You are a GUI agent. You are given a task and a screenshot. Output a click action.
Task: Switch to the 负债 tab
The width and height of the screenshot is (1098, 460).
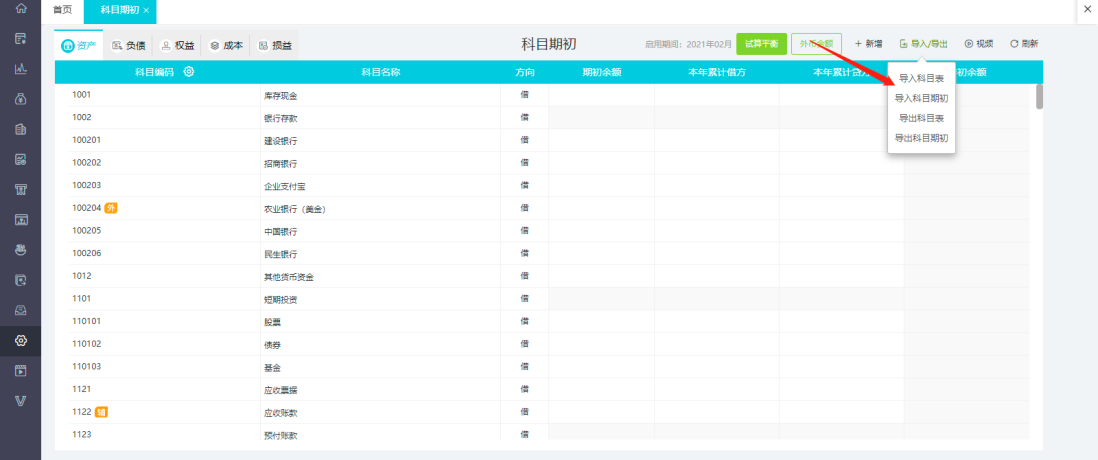point(128,46)
